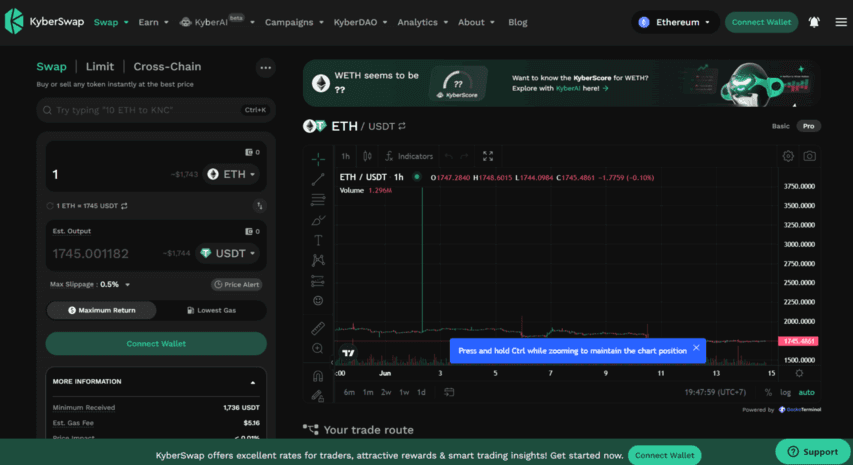This screenshot has height=465, width=853.
Task: Swap ETH/USDT pair direction icon
Action: [x=402, y=126]
